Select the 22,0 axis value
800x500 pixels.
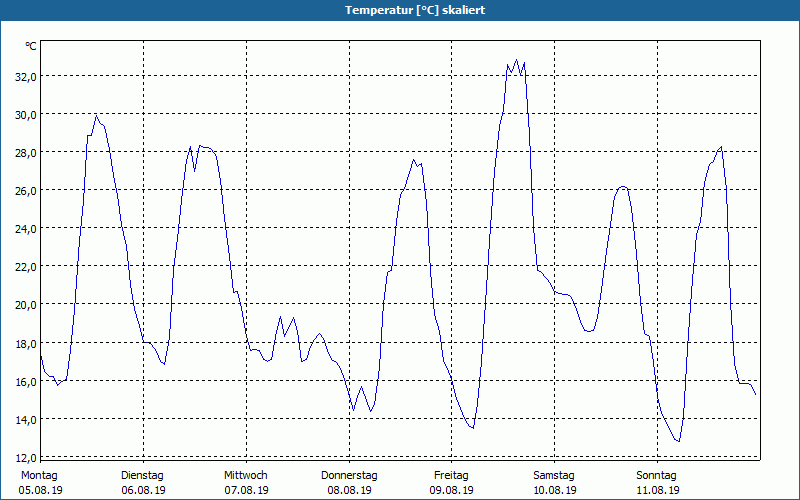(x=26, y=267)
